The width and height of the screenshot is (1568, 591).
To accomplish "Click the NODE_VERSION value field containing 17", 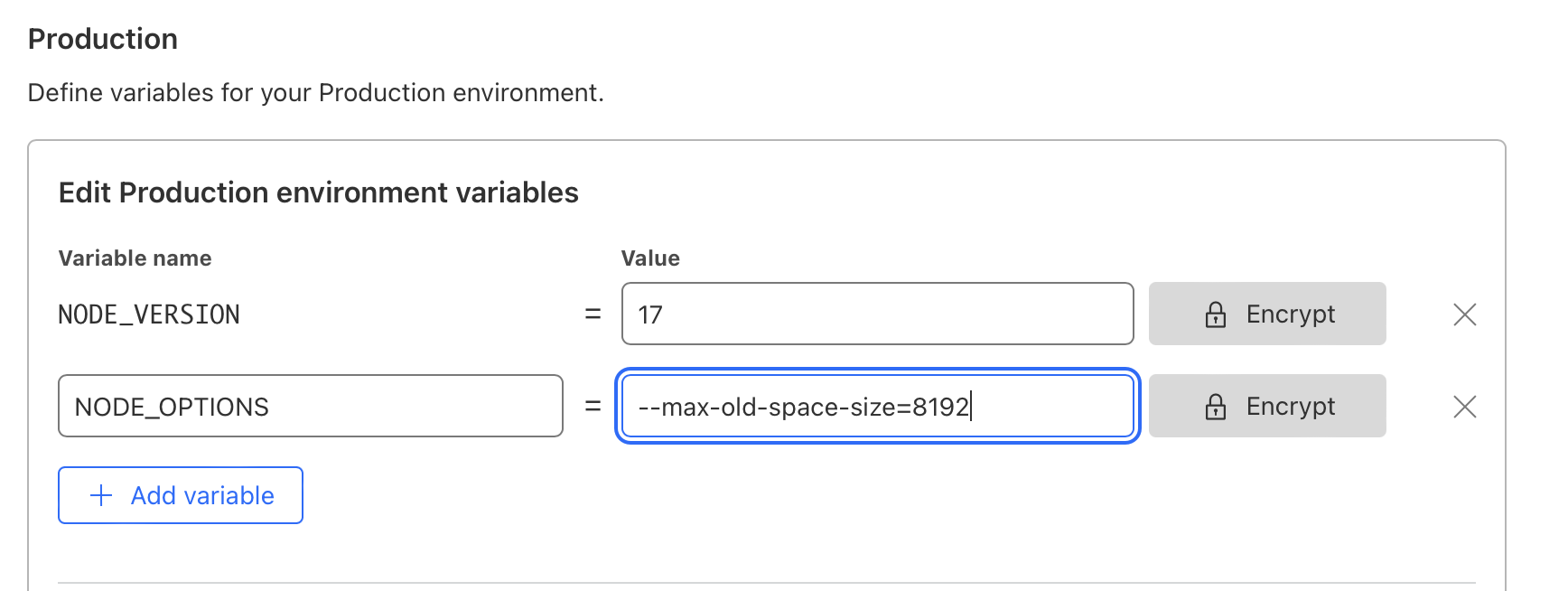I will point(876,314).
